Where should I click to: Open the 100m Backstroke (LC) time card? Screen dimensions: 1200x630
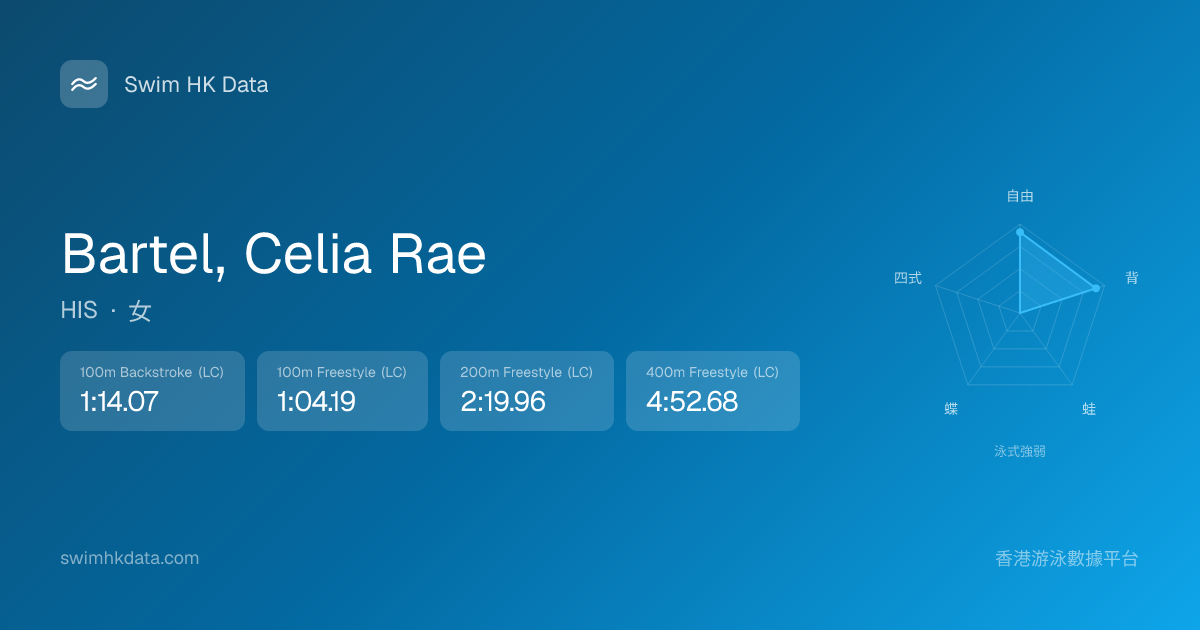point(152,391)
